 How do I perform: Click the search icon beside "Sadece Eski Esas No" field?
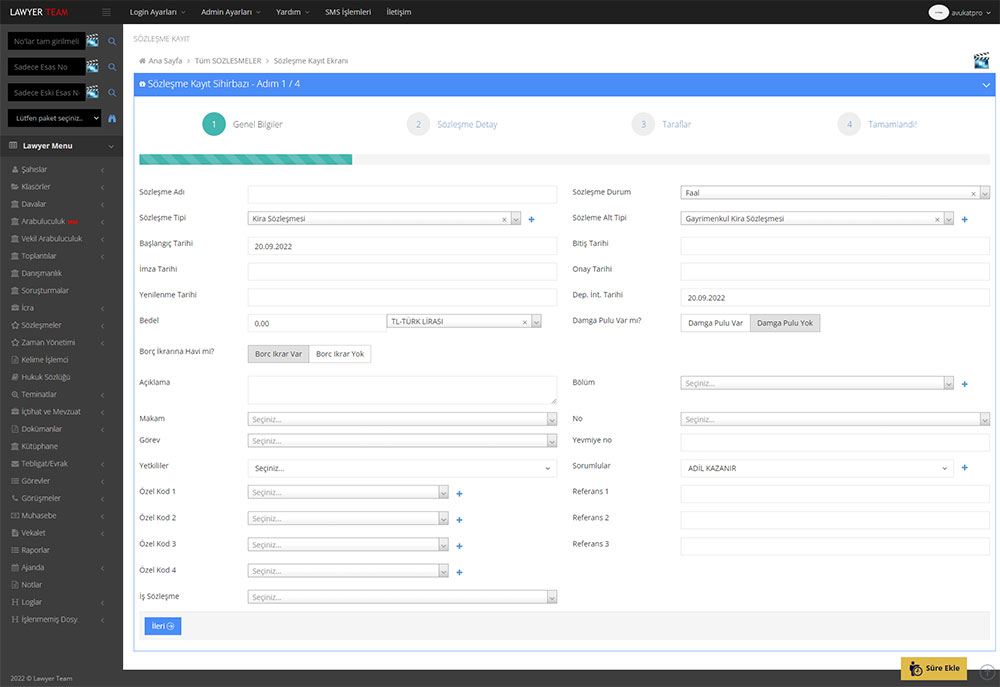112,92
